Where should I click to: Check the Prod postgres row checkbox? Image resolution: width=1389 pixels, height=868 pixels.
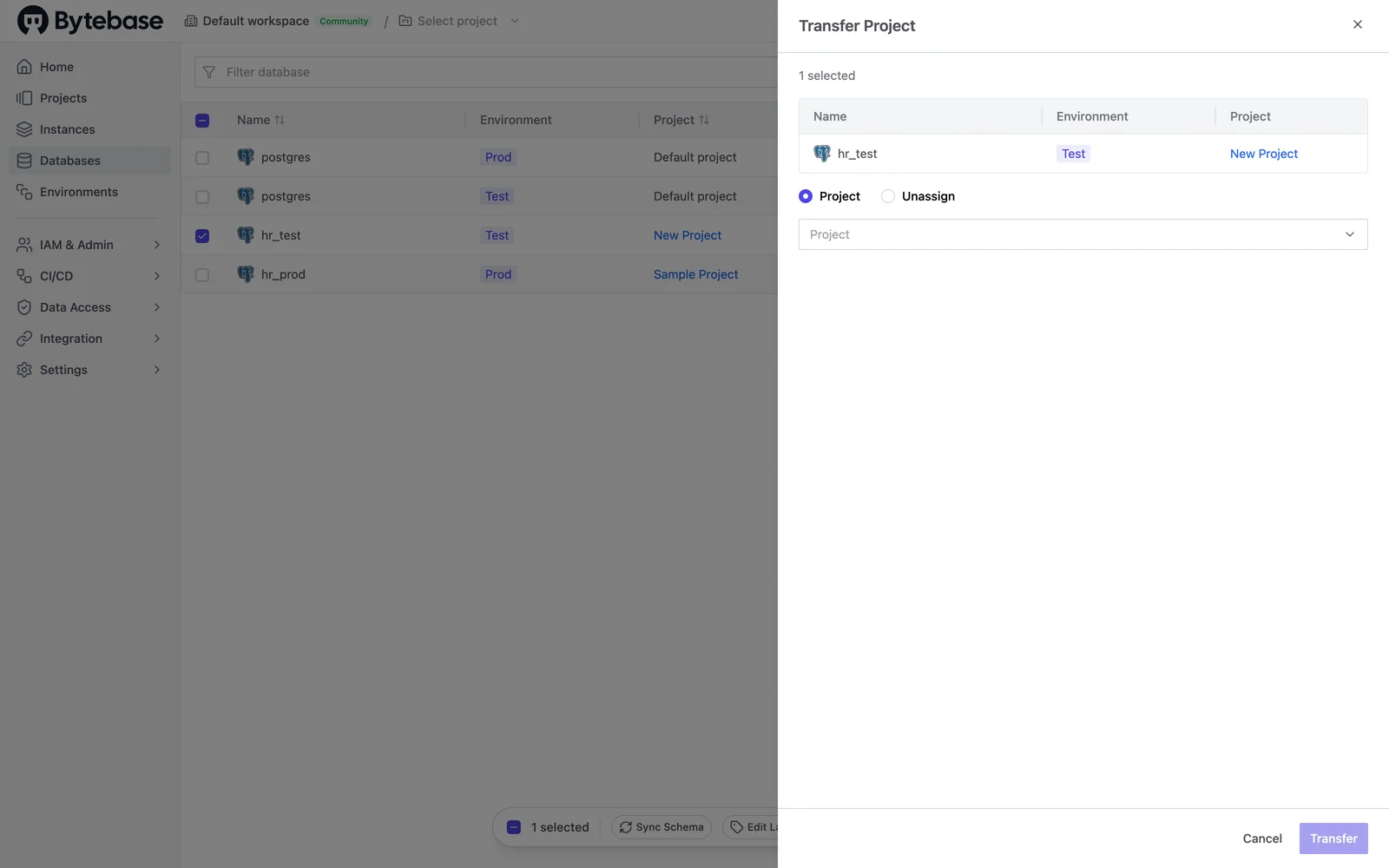[202, 158]
